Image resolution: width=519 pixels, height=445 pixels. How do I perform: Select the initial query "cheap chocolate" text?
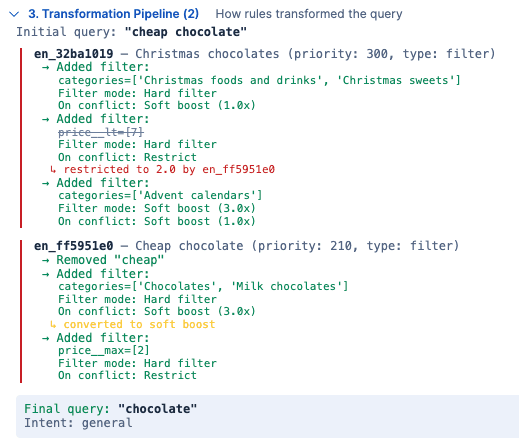(185, 32)
